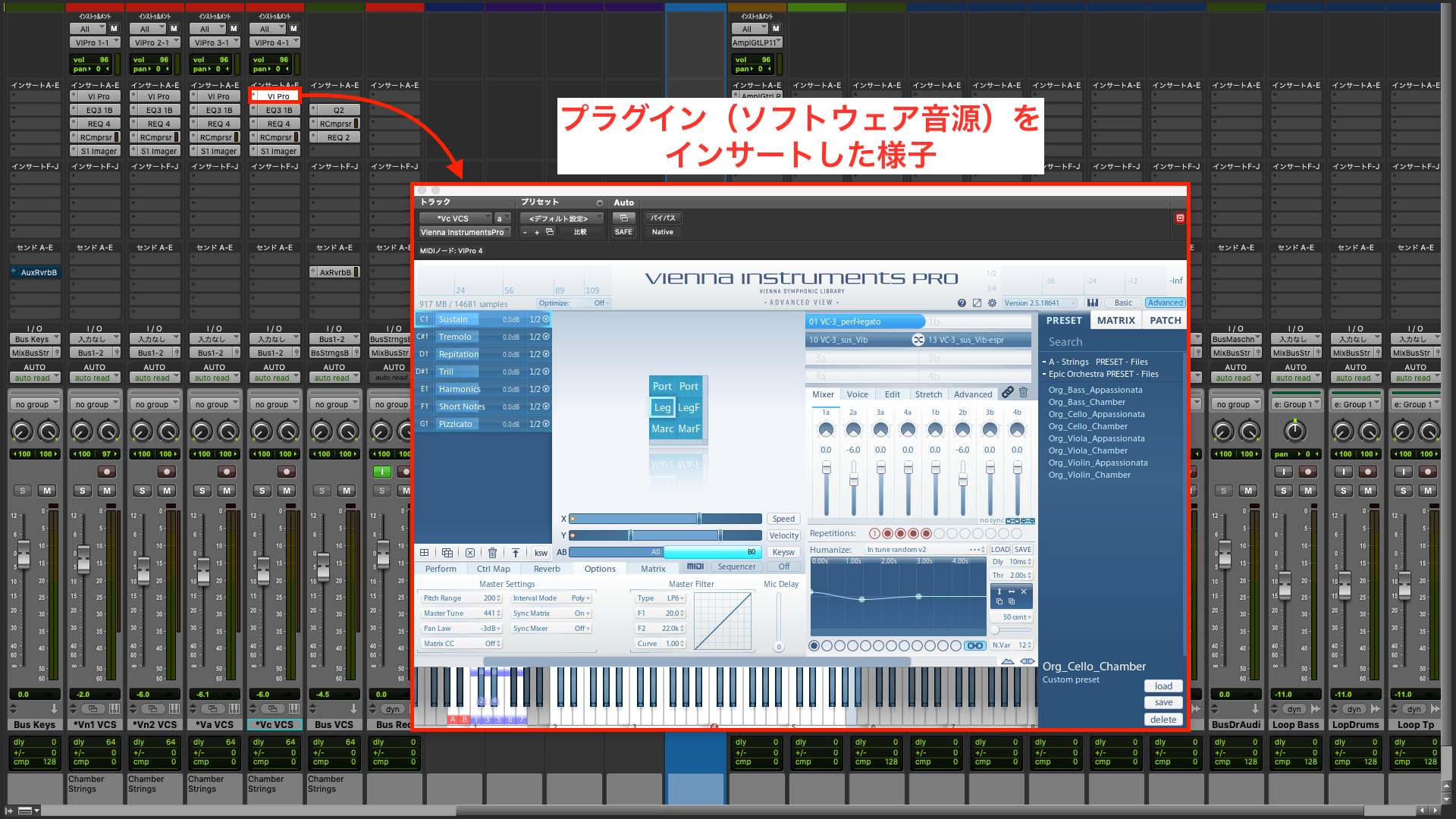This screenshot has width=1456, height=819.
Task: Open the gear settings icon in Vienna Instruments
Action: [x=992, y=303]
